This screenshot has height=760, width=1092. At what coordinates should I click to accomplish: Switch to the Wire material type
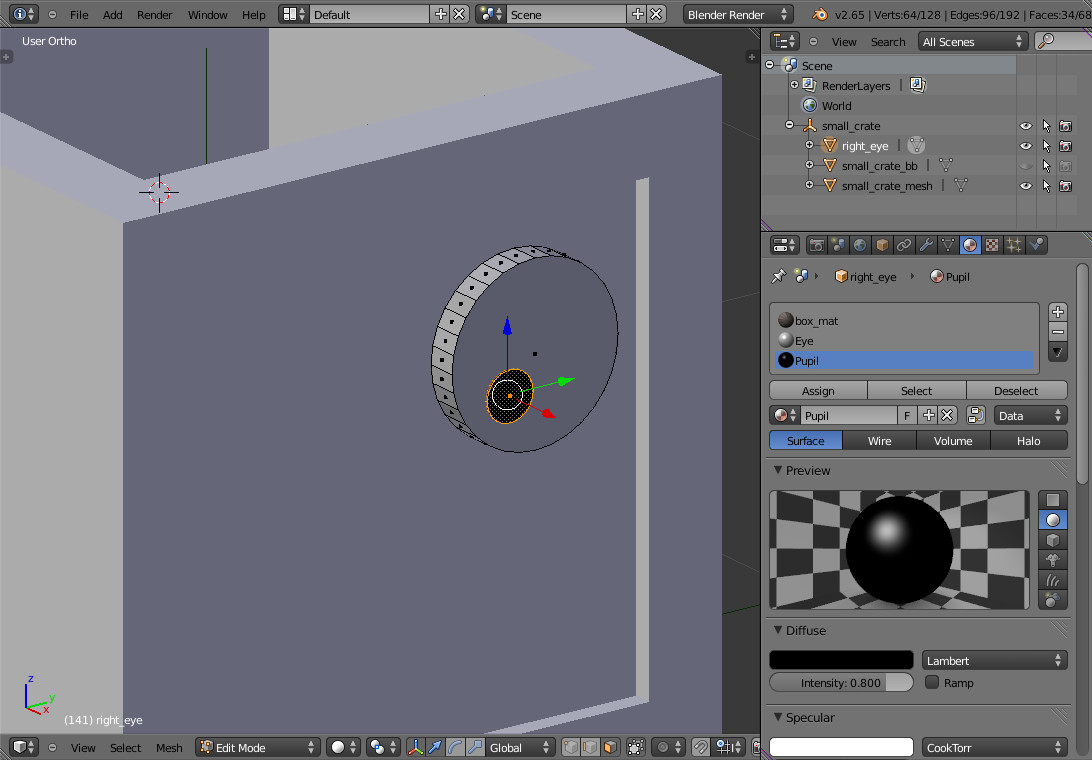tap(879, 440)
